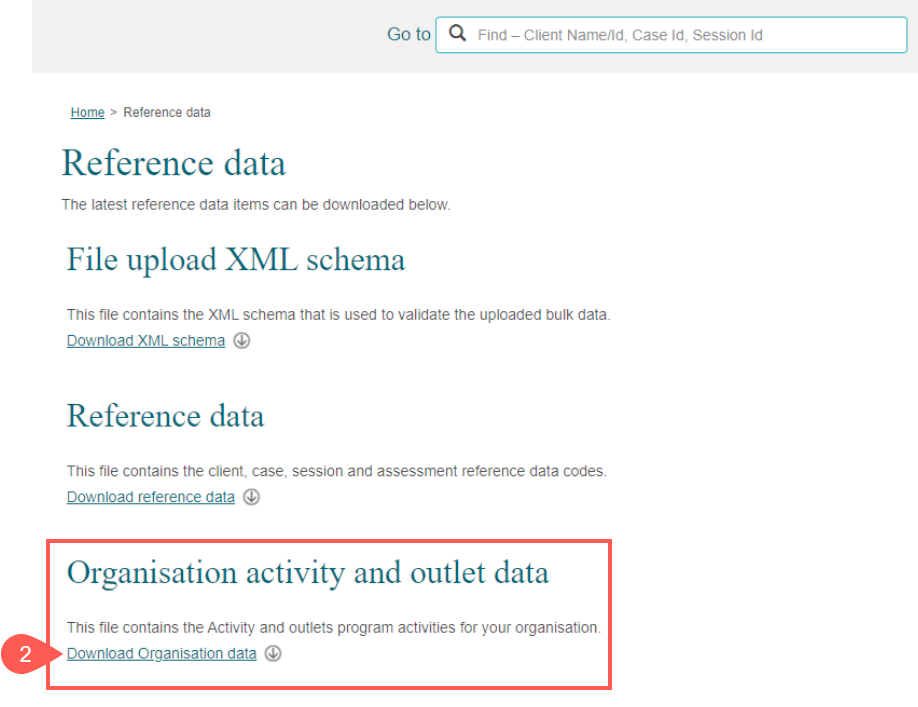This screenshot has height=707, width=918.
Task: Click the magnifying glass search icon
Action: (458, 34)
